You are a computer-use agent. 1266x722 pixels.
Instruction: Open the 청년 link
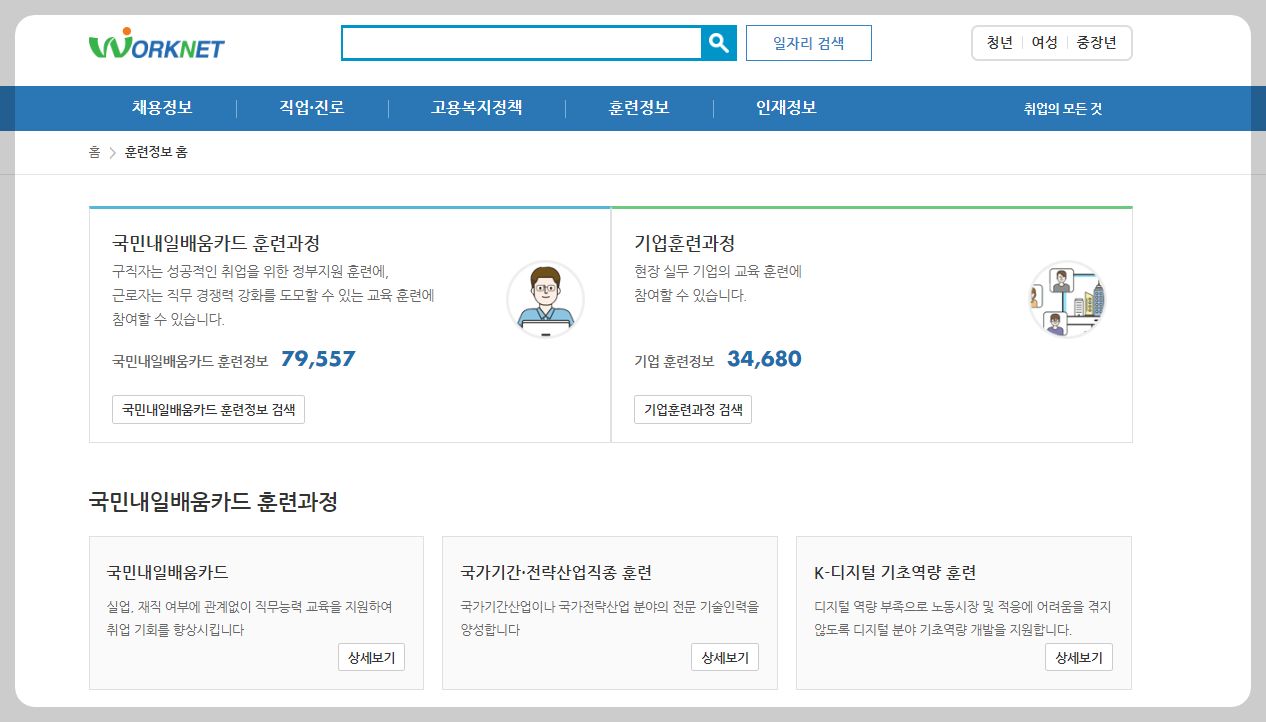pos(997,43)
